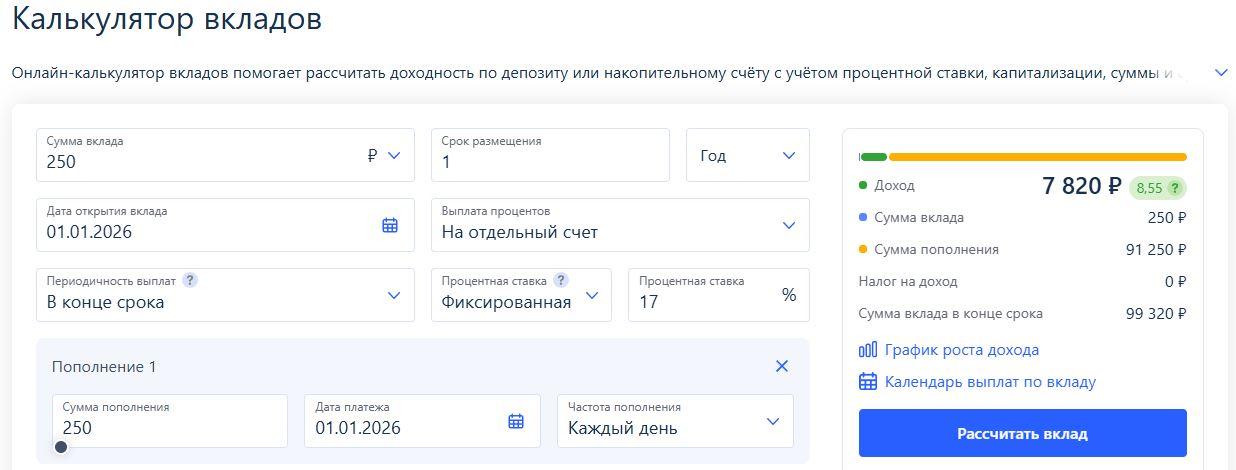
Task: Open Частота пополнения dropdown
Action: pyautogui.click(x=773, y=421)
